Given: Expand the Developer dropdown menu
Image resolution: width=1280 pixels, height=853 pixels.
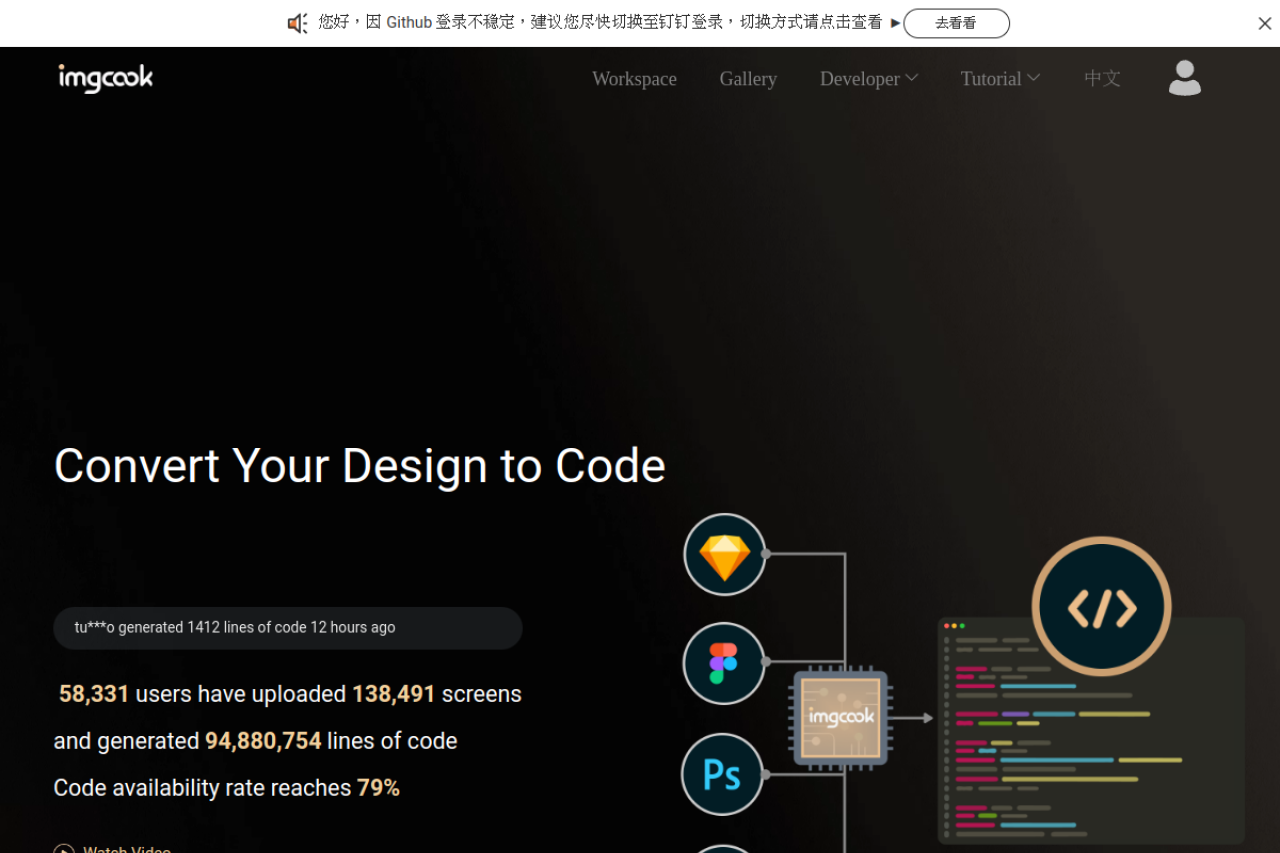Looking at the screenshot, I should [x=868, y=78].
